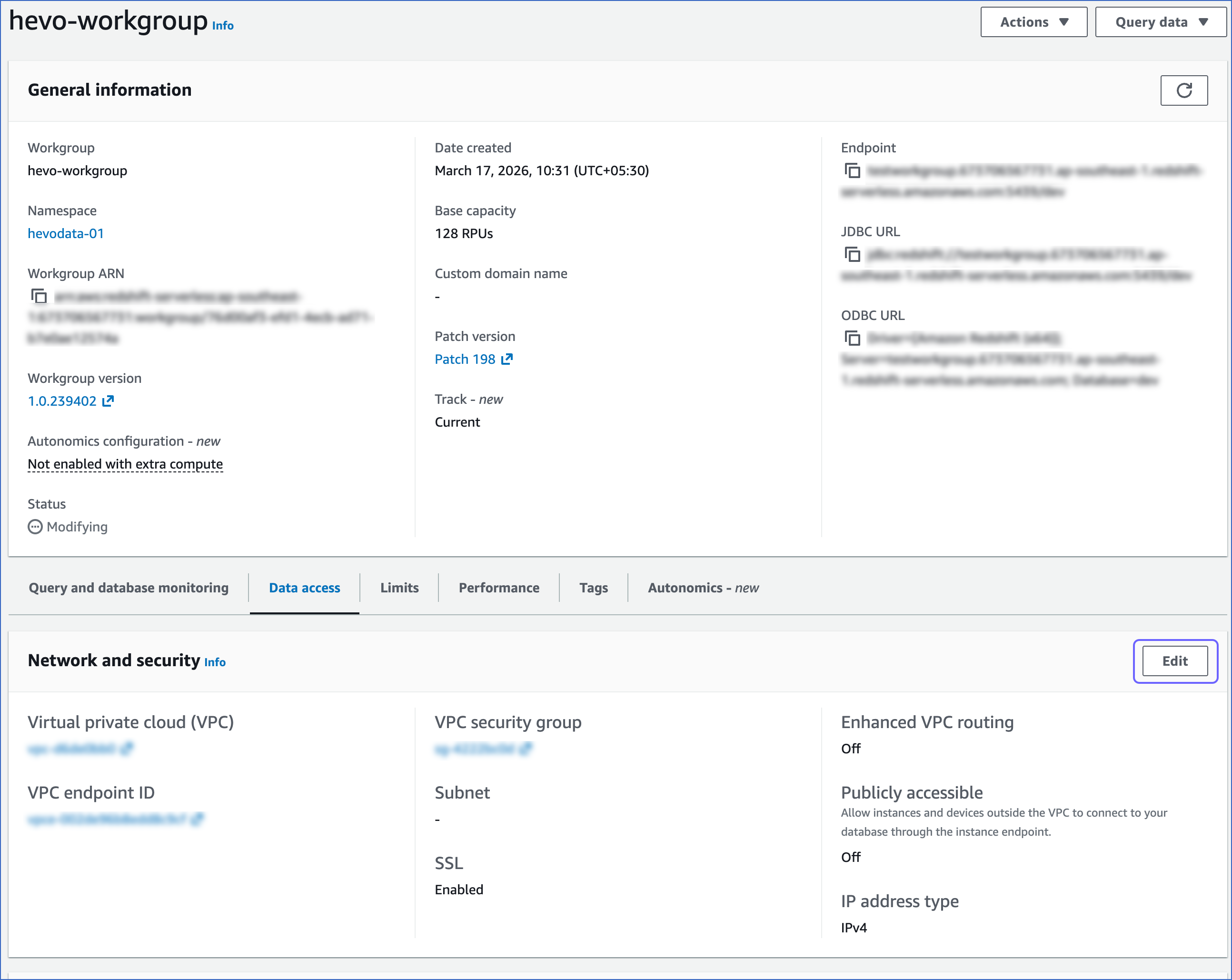Edit the Network and security settings
The image size is (1232, 980).
tap(1174, 661)
